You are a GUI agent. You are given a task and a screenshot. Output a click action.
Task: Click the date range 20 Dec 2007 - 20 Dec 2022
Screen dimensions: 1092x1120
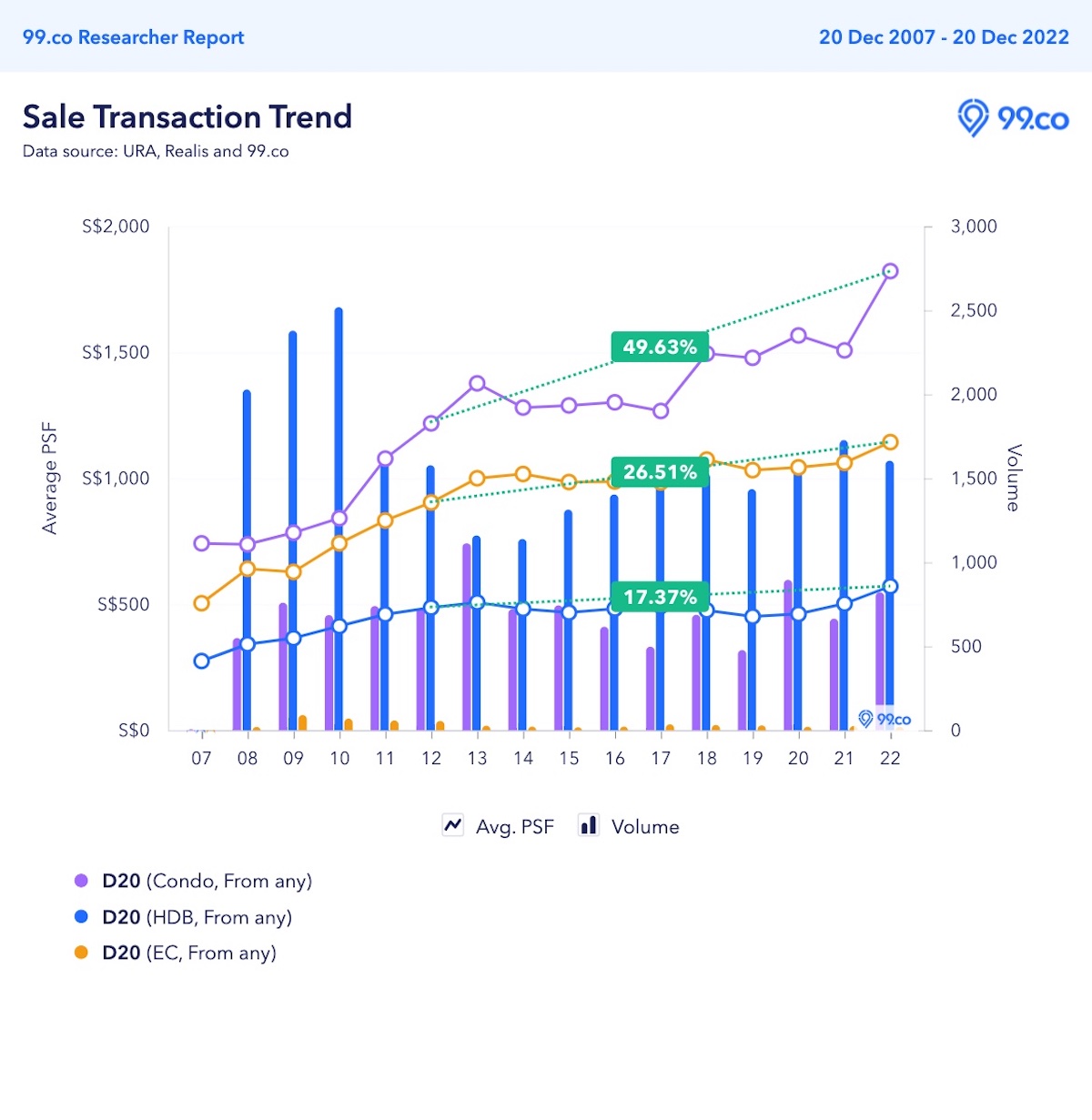click(x=944, y=37)
